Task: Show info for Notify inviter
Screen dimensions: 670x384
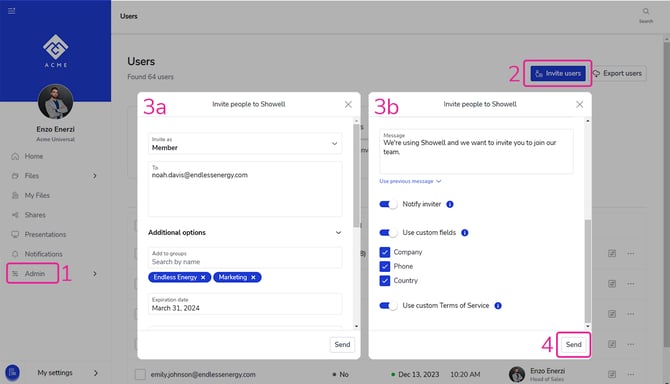Action: [x=450, y=205]
